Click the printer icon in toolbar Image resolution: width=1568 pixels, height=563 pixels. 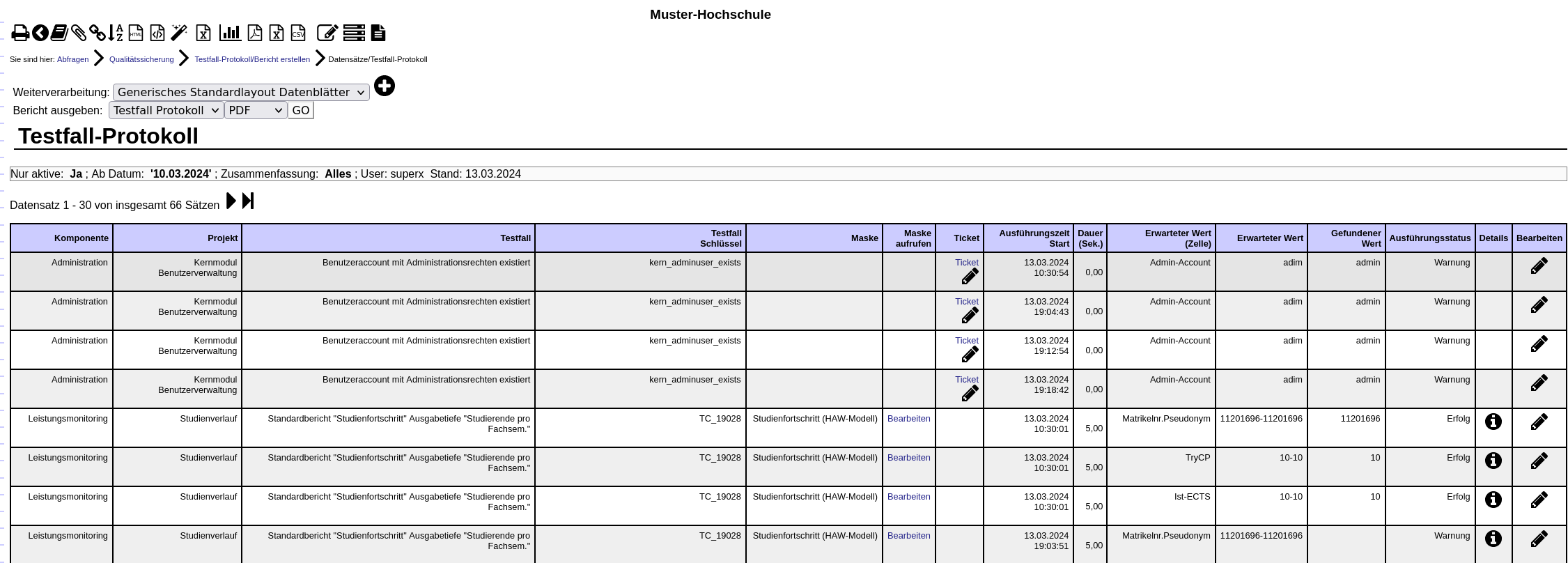click(x=20, y=33)
